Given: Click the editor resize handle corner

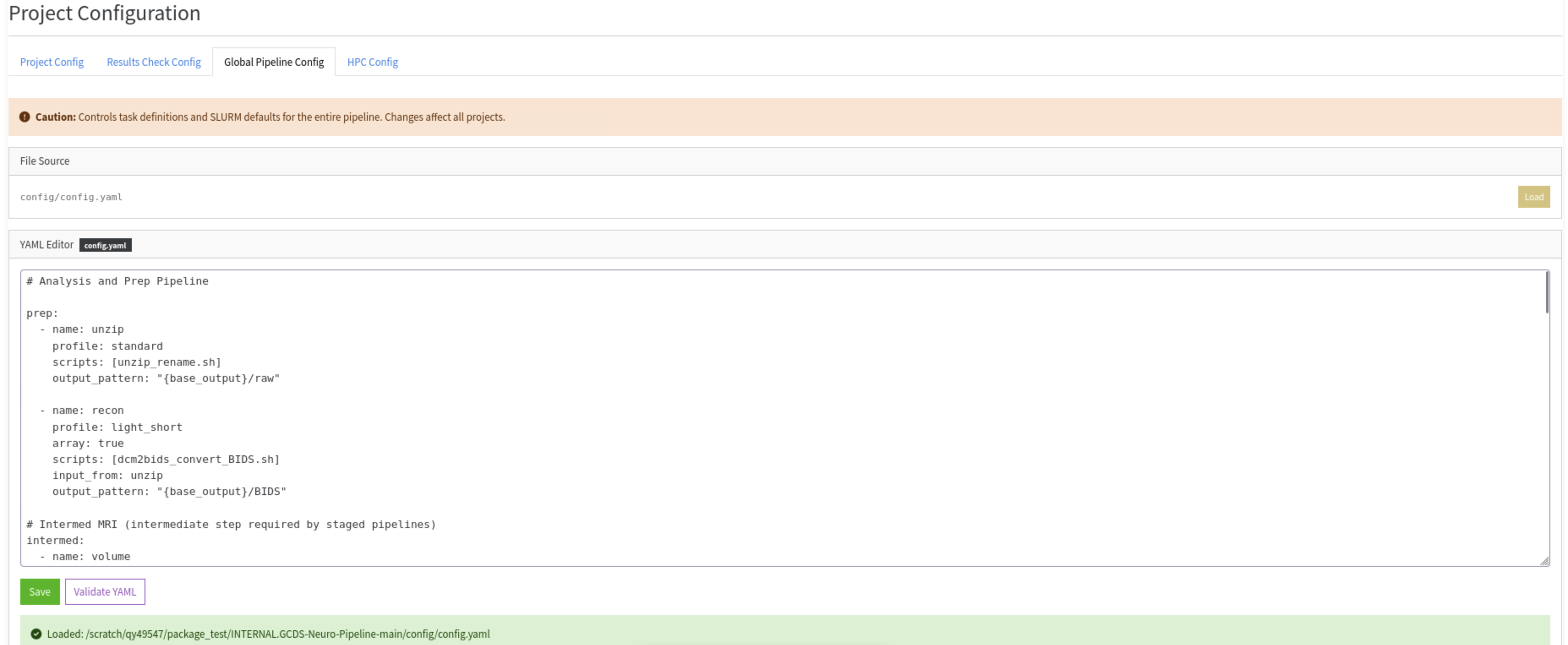Looking at the screenshot, I should pos(1544,561).
